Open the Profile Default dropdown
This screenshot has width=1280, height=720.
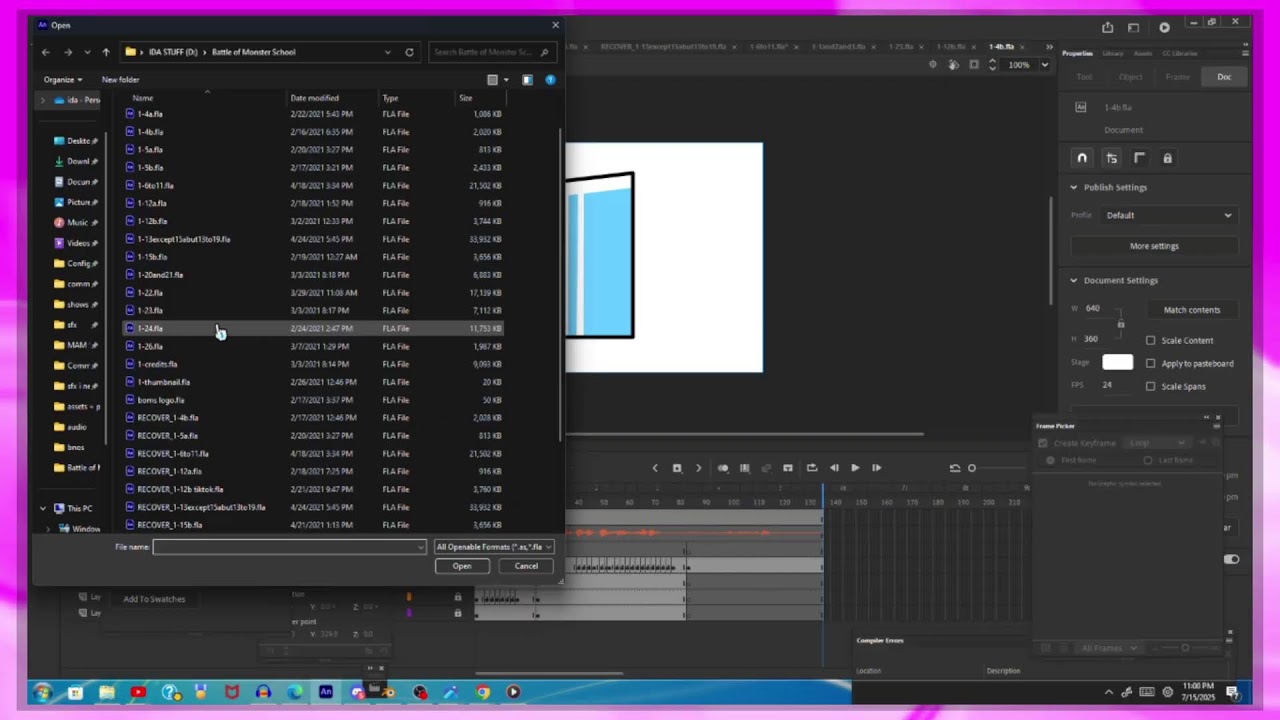1169,215
